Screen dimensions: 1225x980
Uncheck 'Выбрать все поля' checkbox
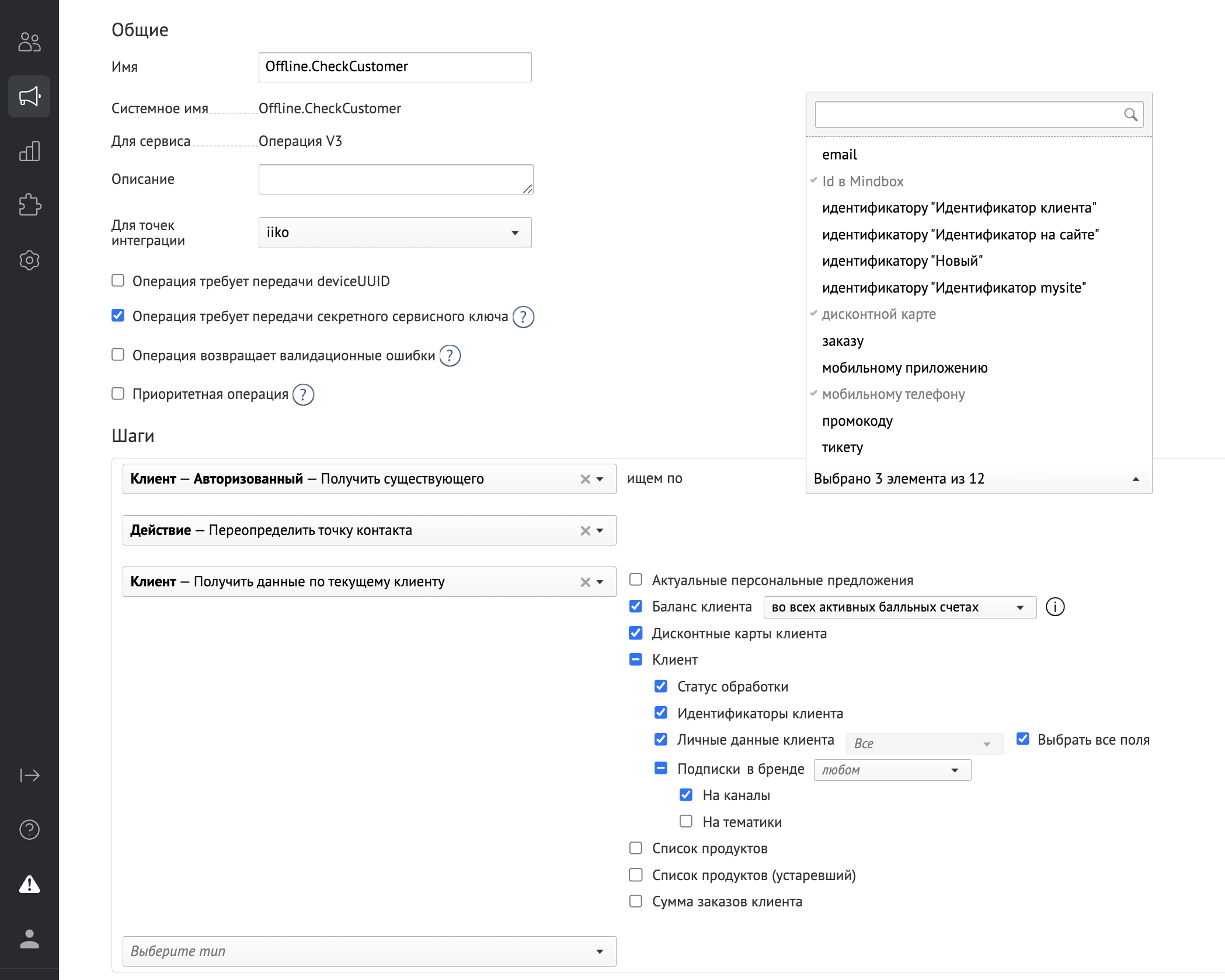tap(1023, 739)
